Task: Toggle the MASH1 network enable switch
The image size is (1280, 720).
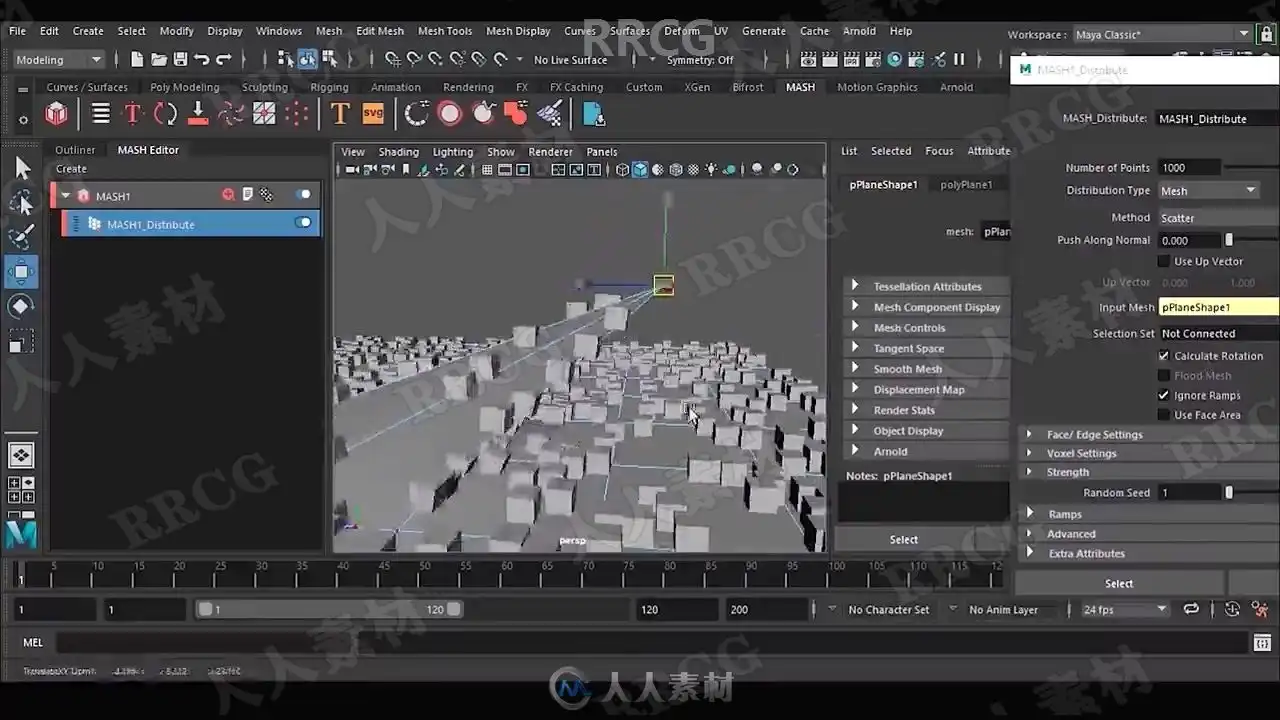Action: coord(303,195)
